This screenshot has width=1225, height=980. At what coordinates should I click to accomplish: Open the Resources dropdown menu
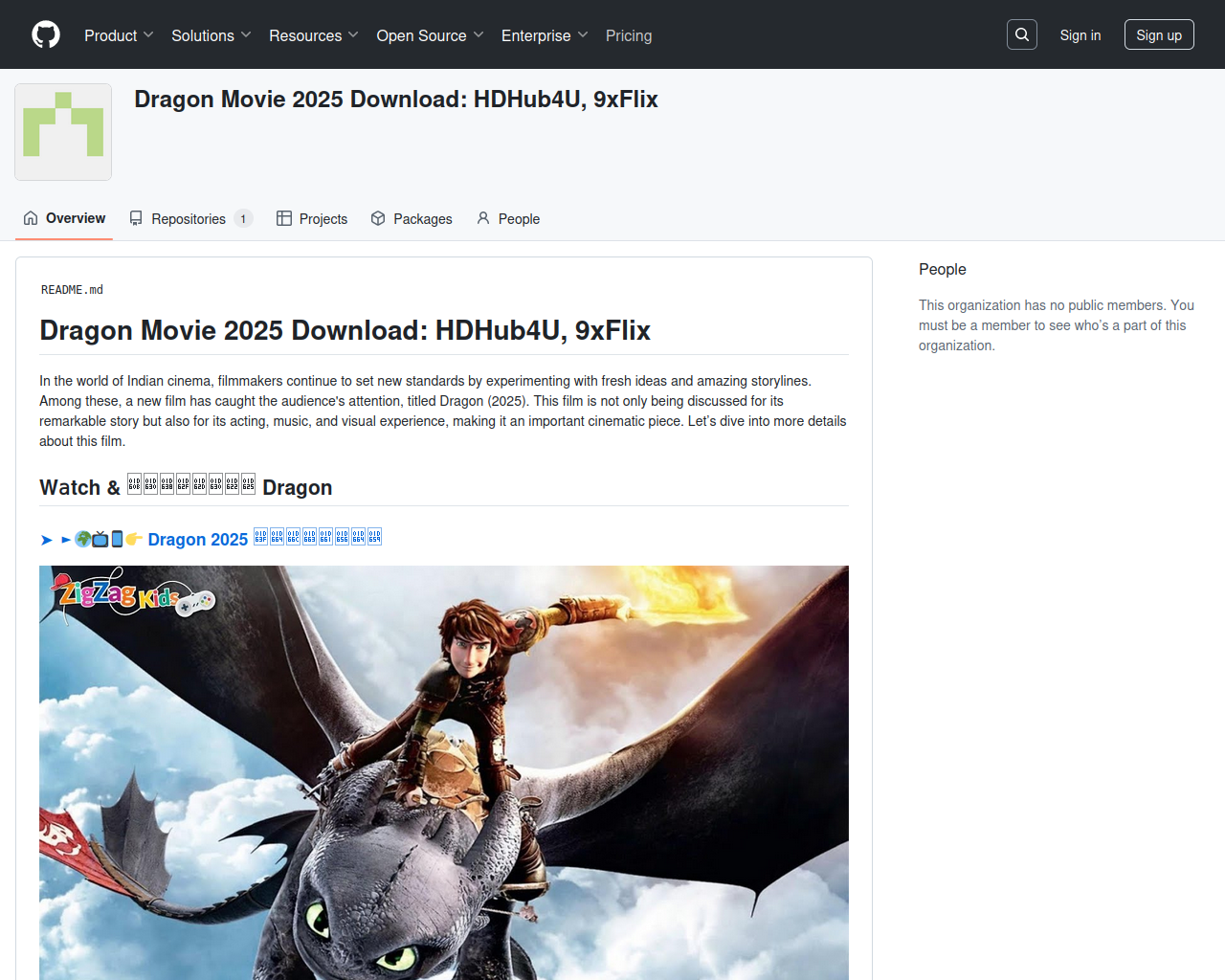(313, 35)
